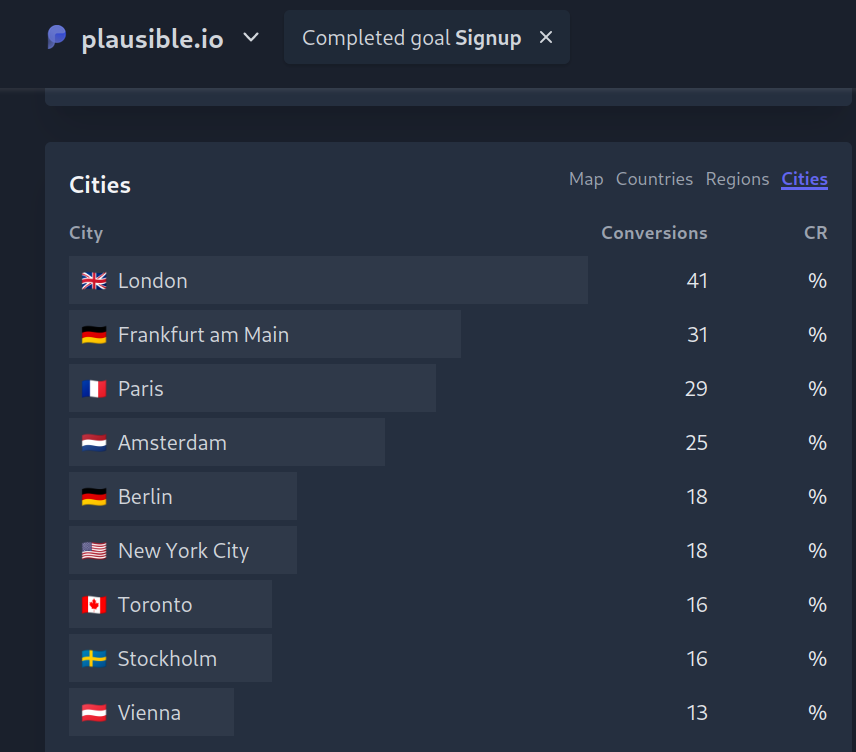Click the Plausible logo icon
The width and height of the screenshot is (856, 752).
click(x=56, y=38)
